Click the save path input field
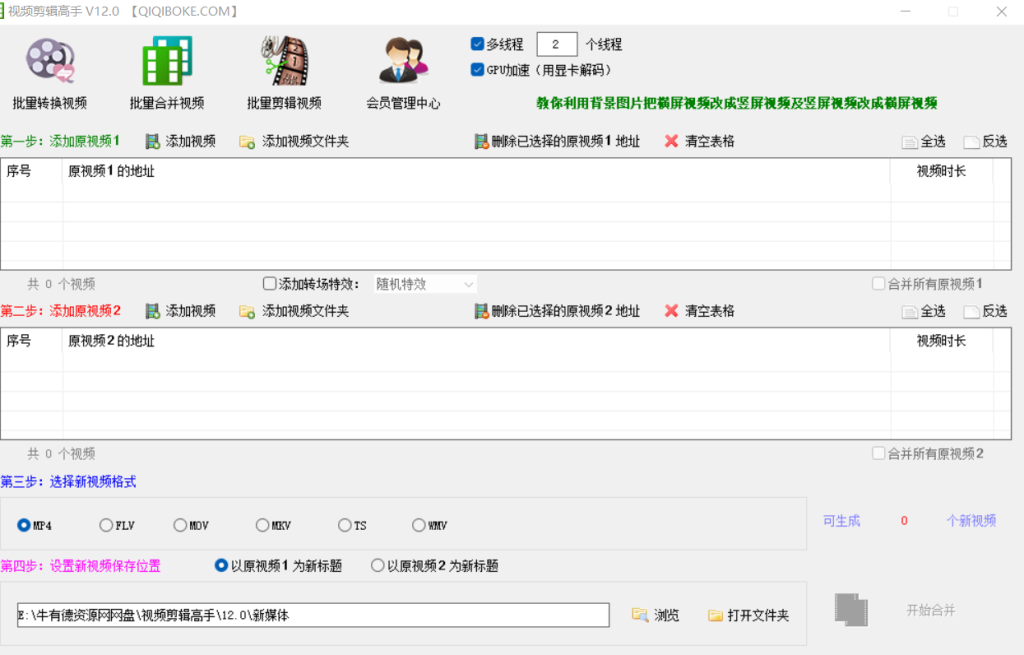 312,616
